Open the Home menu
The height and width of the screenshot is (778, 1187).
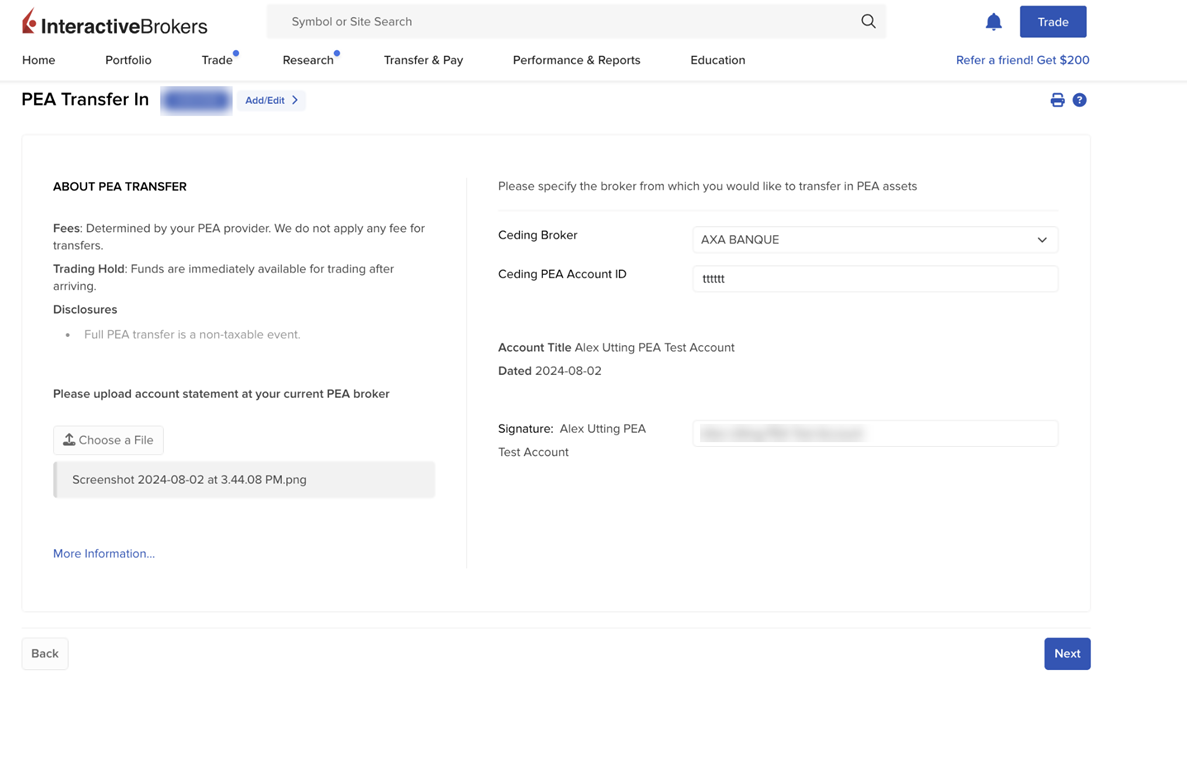click(39, 60)
